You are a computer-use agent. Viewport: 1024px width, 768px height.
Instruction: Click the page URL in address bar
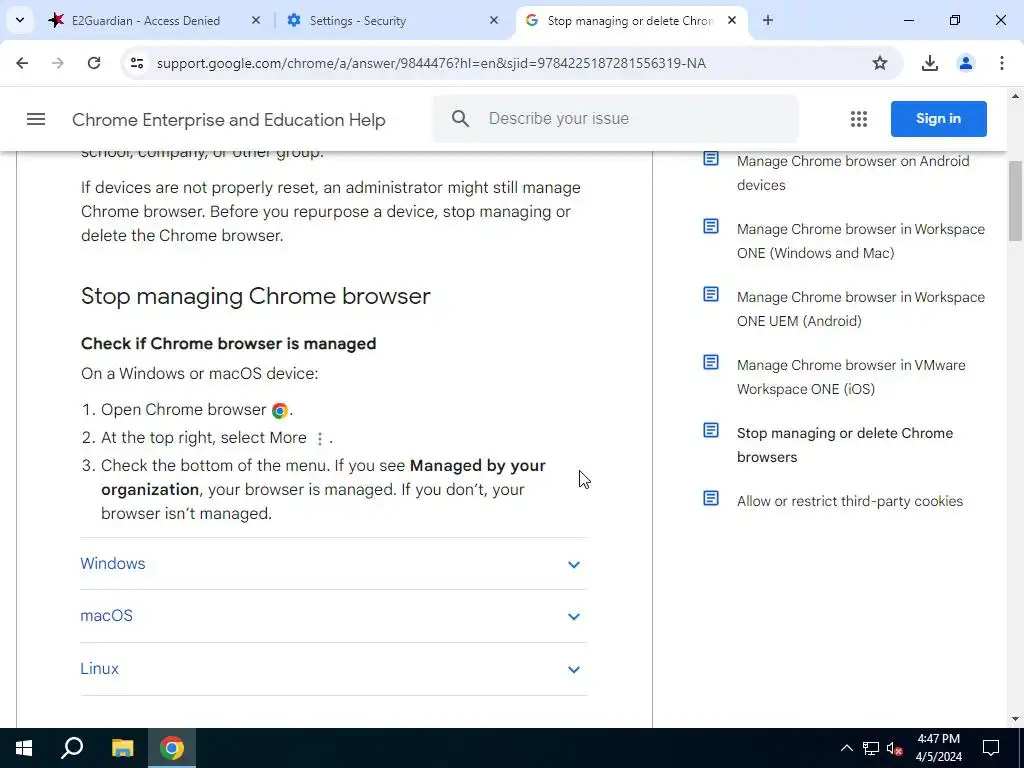tap(431, 63)
